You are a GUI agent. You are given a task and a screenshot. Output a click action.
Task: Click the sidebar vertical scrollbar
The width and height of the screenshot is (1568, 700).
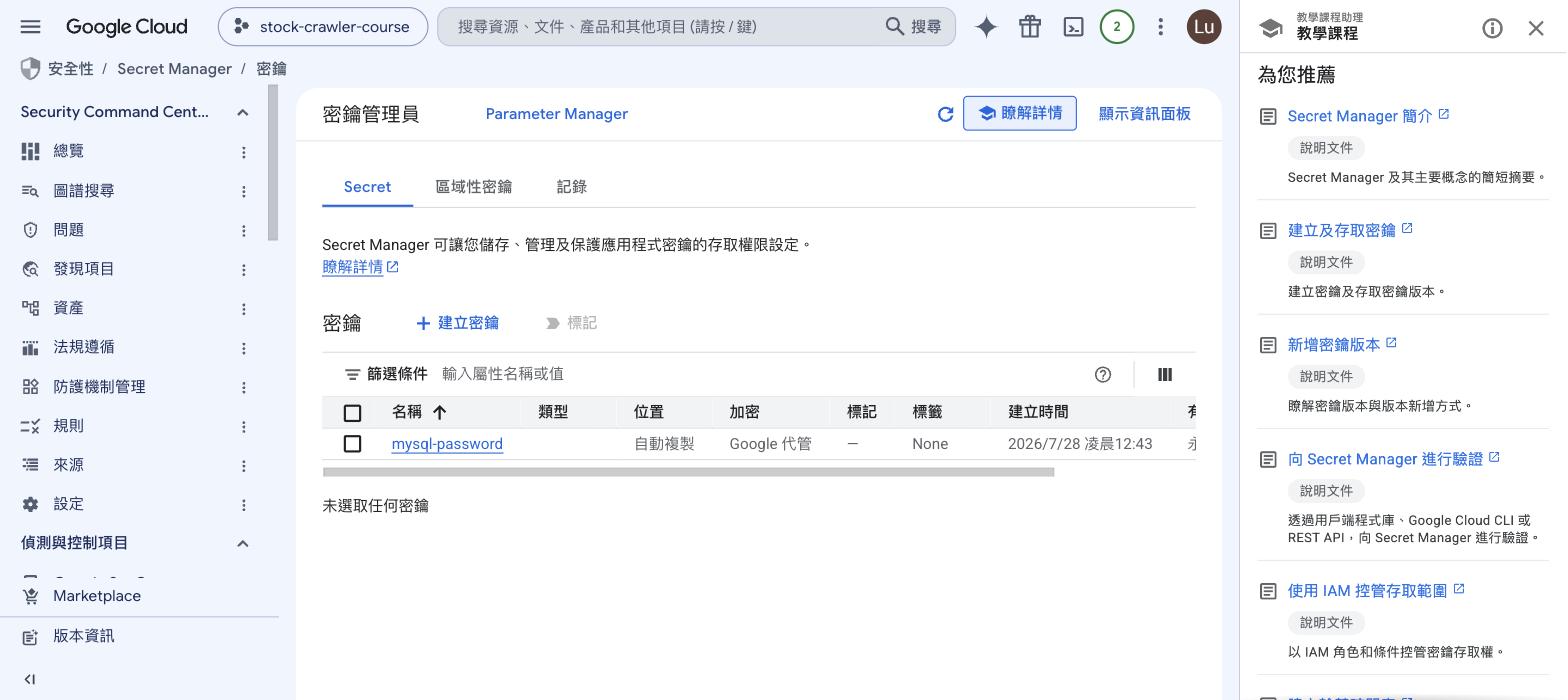coord(273,163)
